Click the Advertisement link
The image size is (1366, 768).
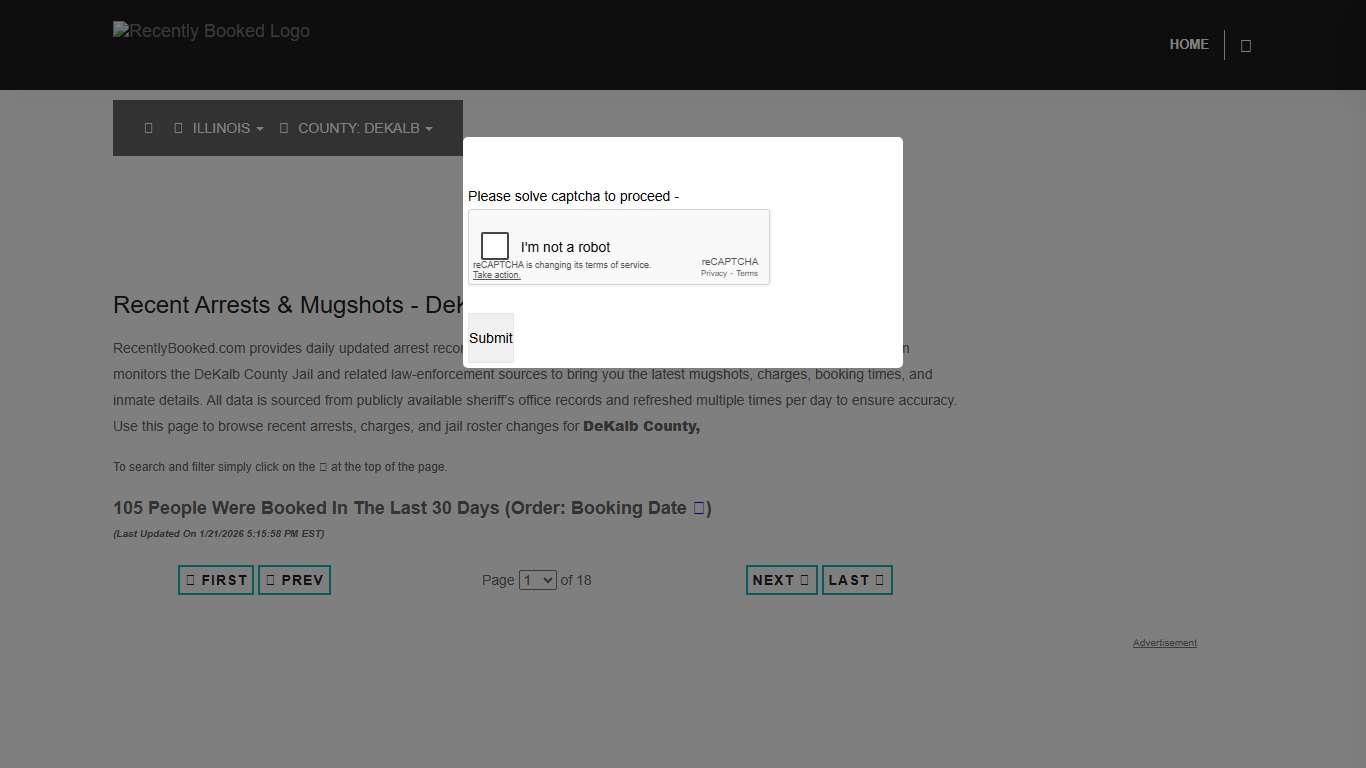(1164, 643)
